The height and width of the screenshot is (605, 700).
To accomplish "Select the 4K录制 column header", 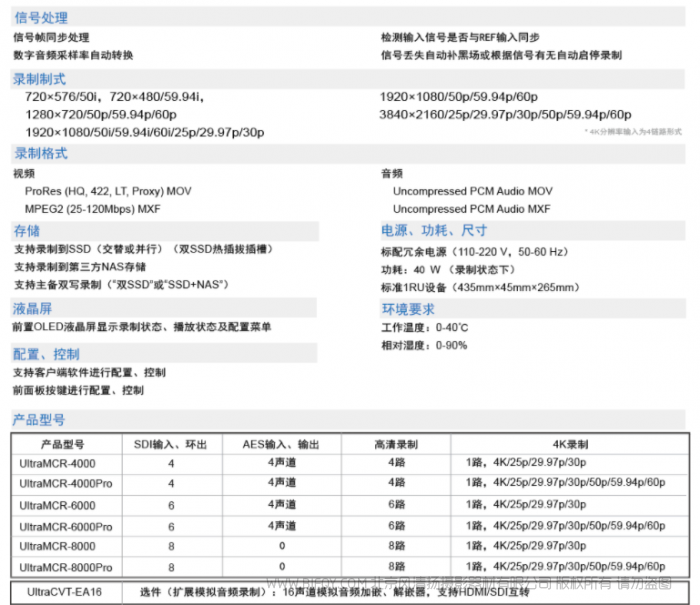I will 571,444.
